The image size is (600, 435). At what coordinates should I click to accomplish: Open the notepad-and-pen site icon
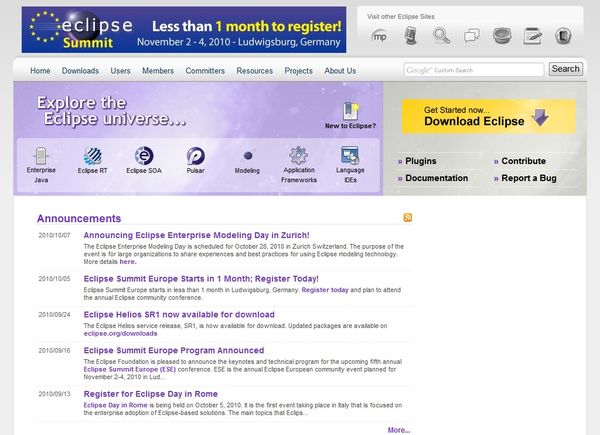[533, 36]
